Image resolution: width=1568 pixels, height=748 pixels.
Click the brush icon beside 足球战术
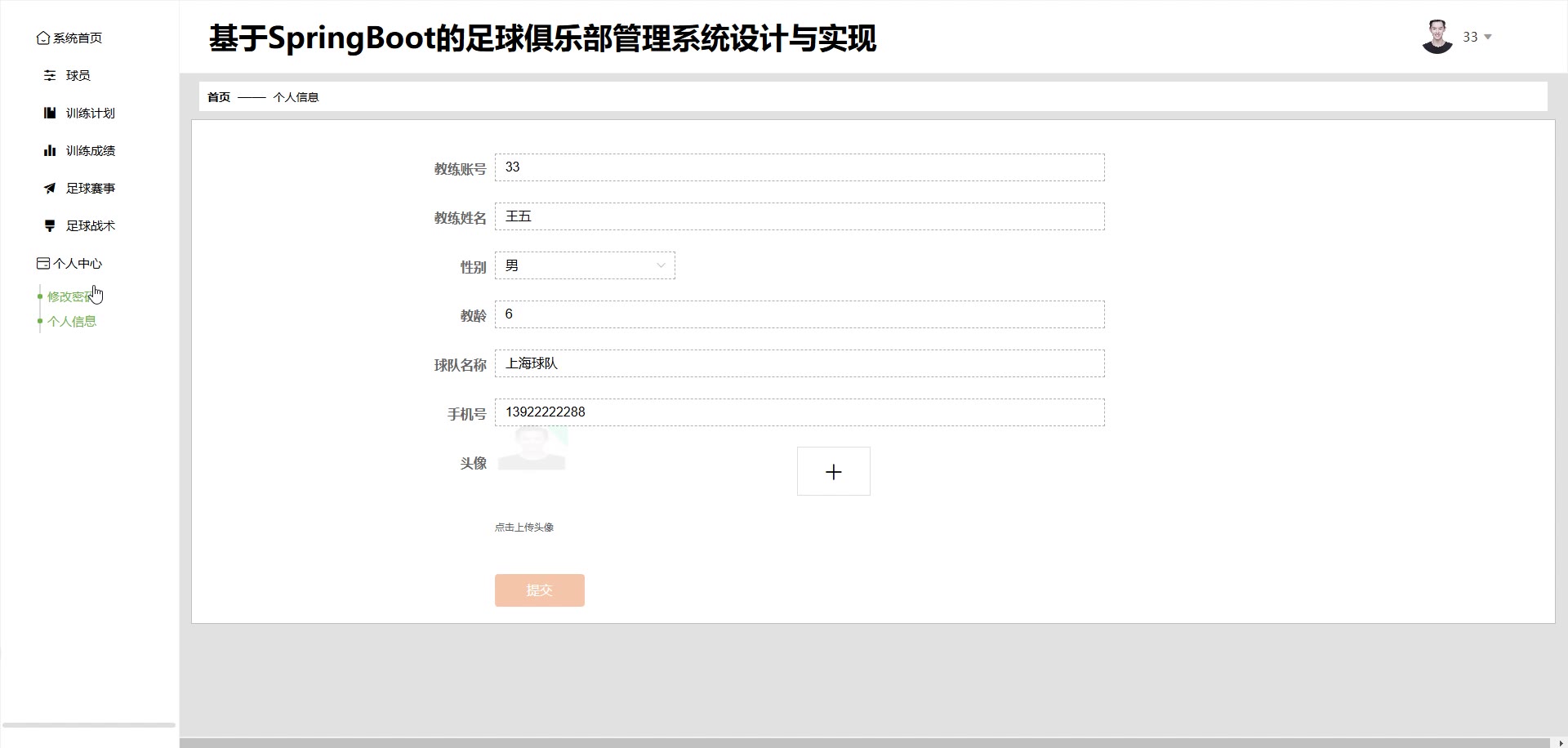(x=50, y=225)
